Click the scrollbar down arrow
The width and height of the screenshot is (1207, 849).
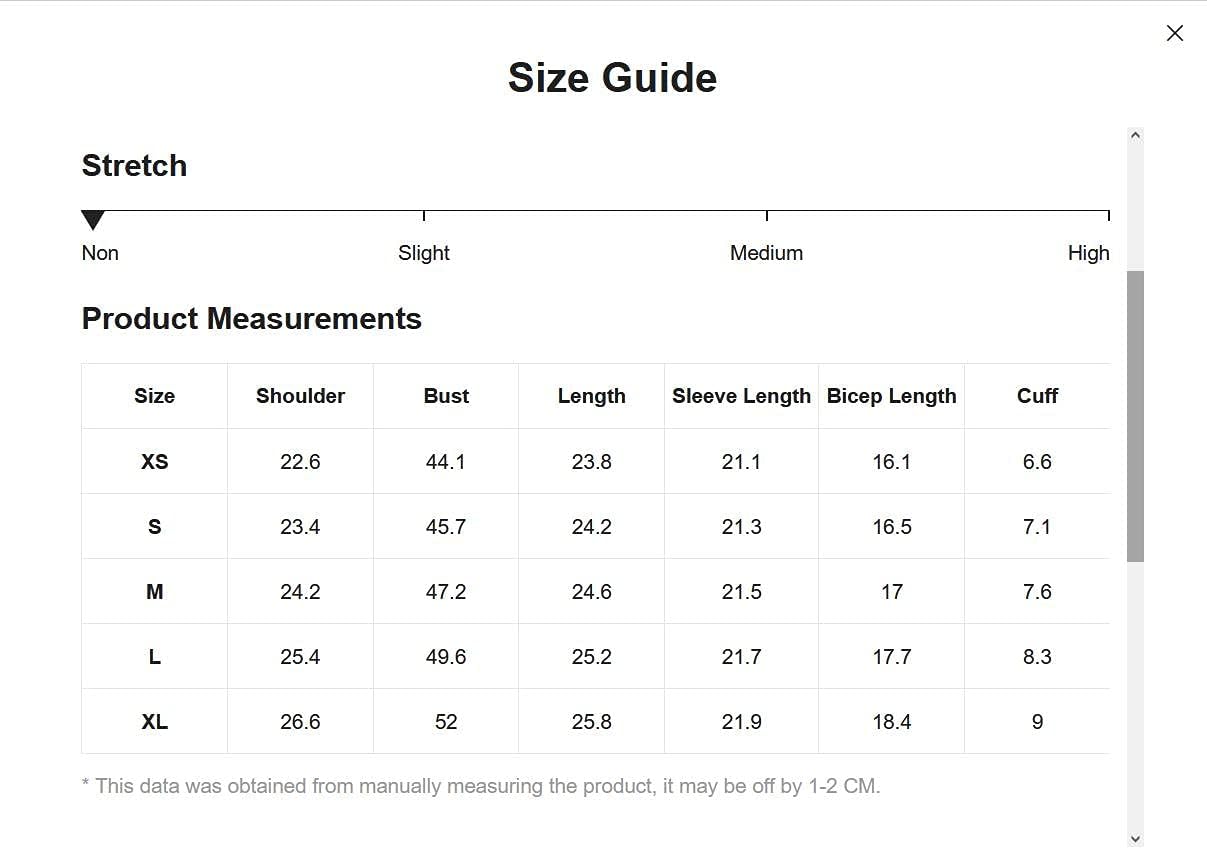1135,838
